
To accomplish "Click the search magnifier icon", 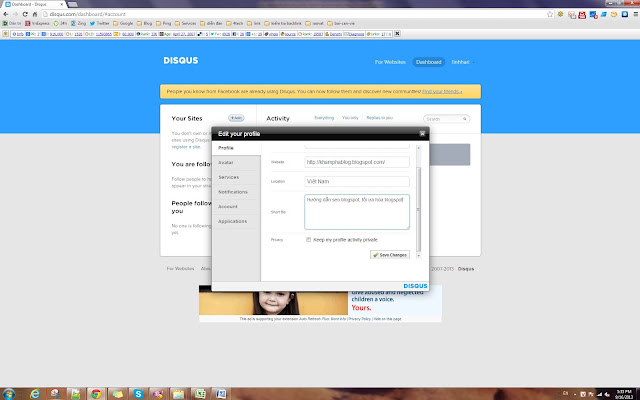I will click(464, 119).
